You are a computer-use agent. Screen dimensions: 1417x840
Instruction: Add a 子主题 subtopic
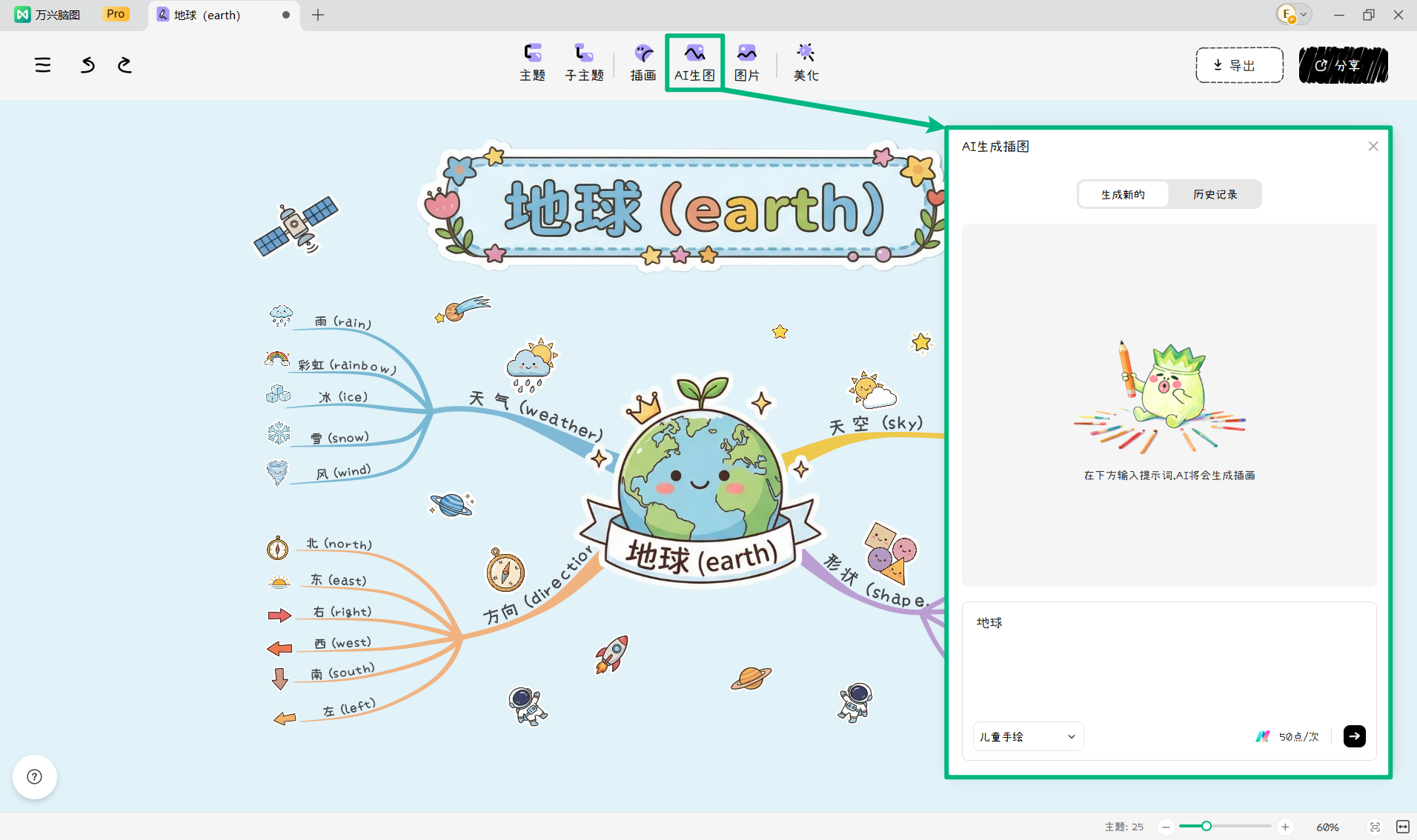pyautogui.click(x=584, y=62)
